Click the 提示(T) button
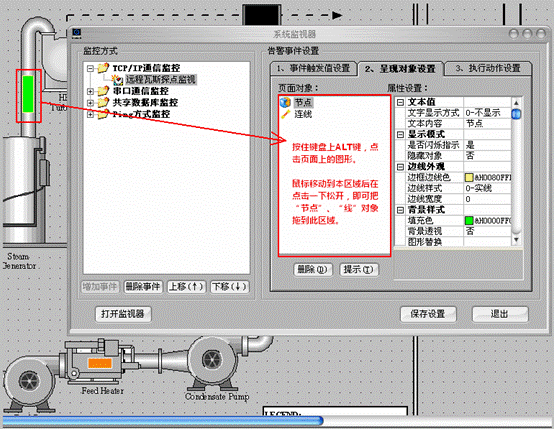Image resolution: width=554 pixels, height=429 pixels. (359, 270)
